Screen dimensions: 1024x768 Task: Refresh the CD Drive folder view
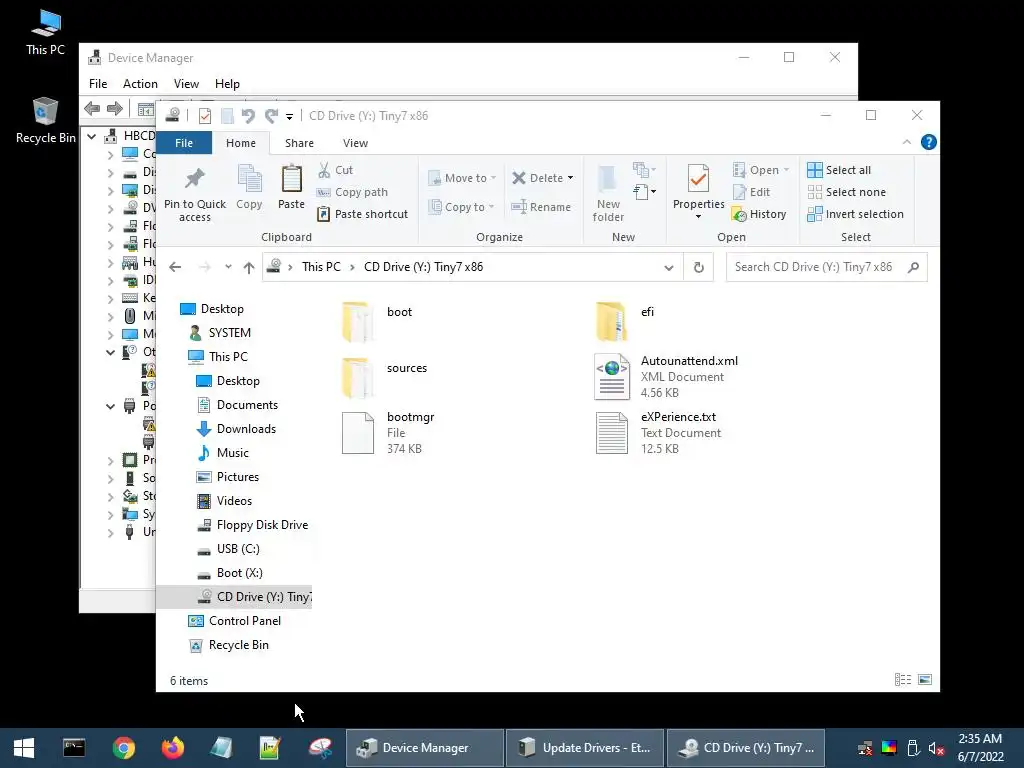point(699,267)
